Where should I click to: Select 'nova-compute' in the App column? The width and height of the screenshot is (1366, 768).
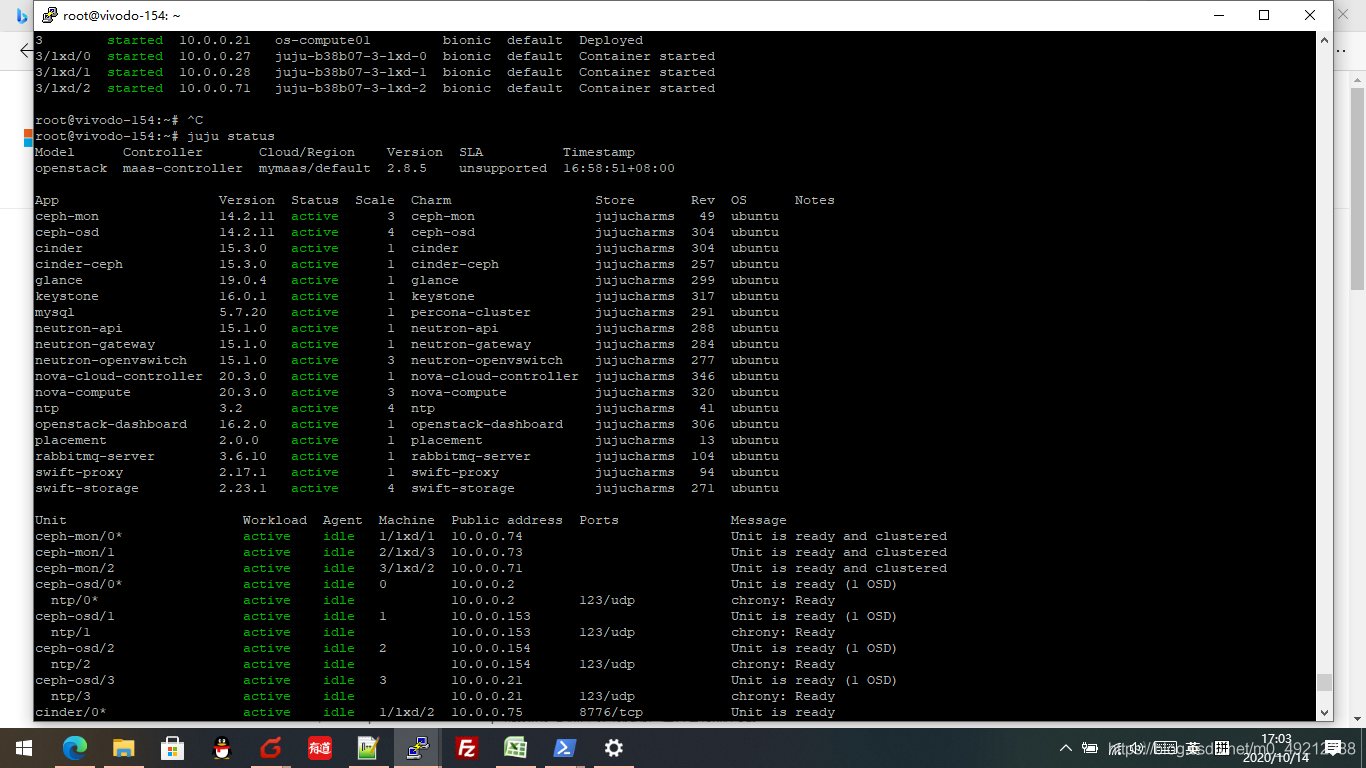click(x=83, y=392)
